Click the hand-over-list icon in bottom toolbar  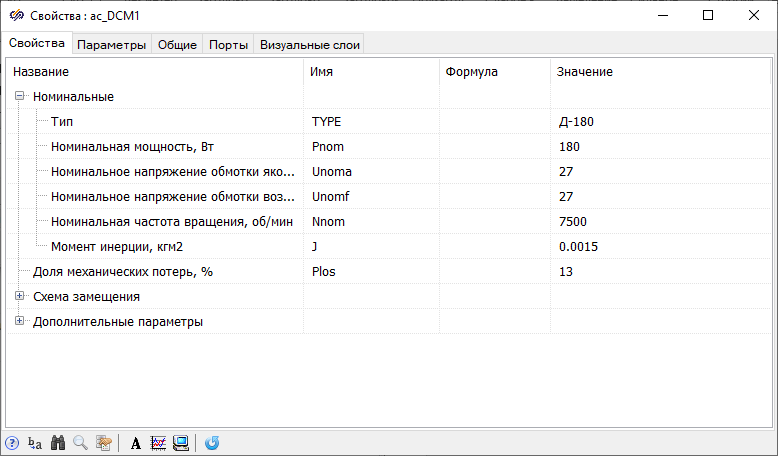point(103,443)
